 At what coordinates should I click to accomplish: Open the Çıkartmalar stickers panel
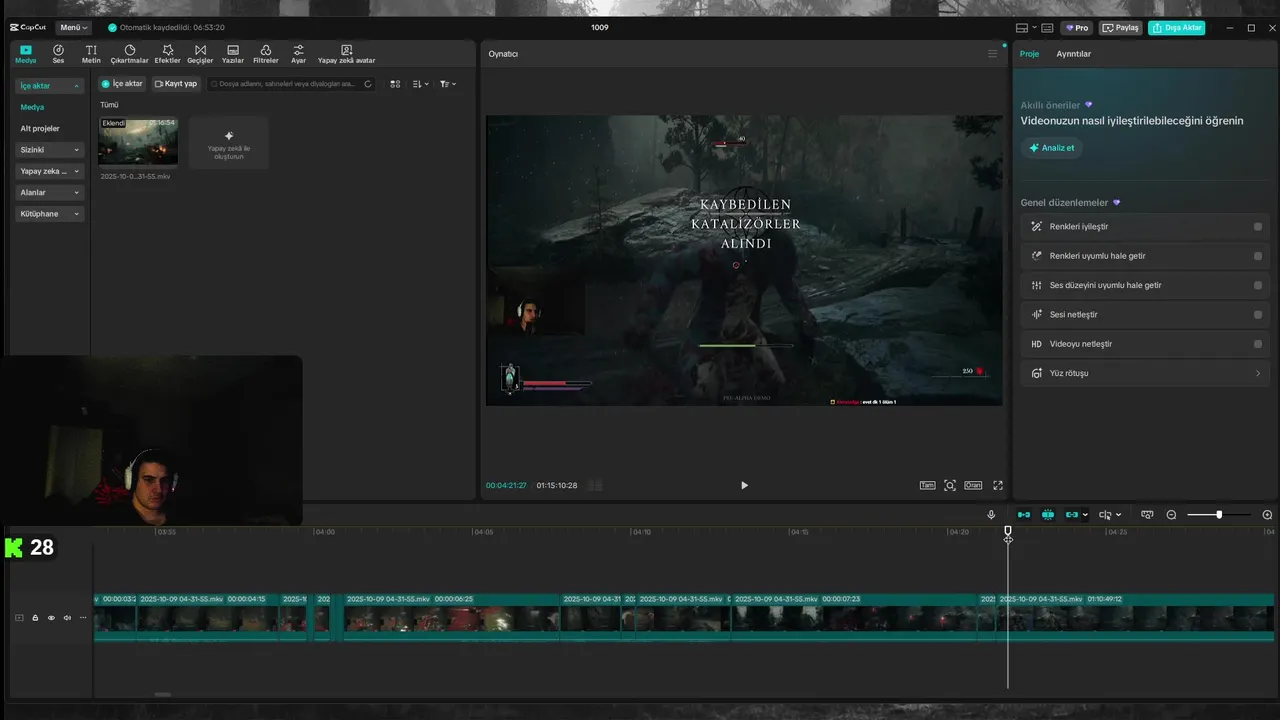click(x=129, y=54)
